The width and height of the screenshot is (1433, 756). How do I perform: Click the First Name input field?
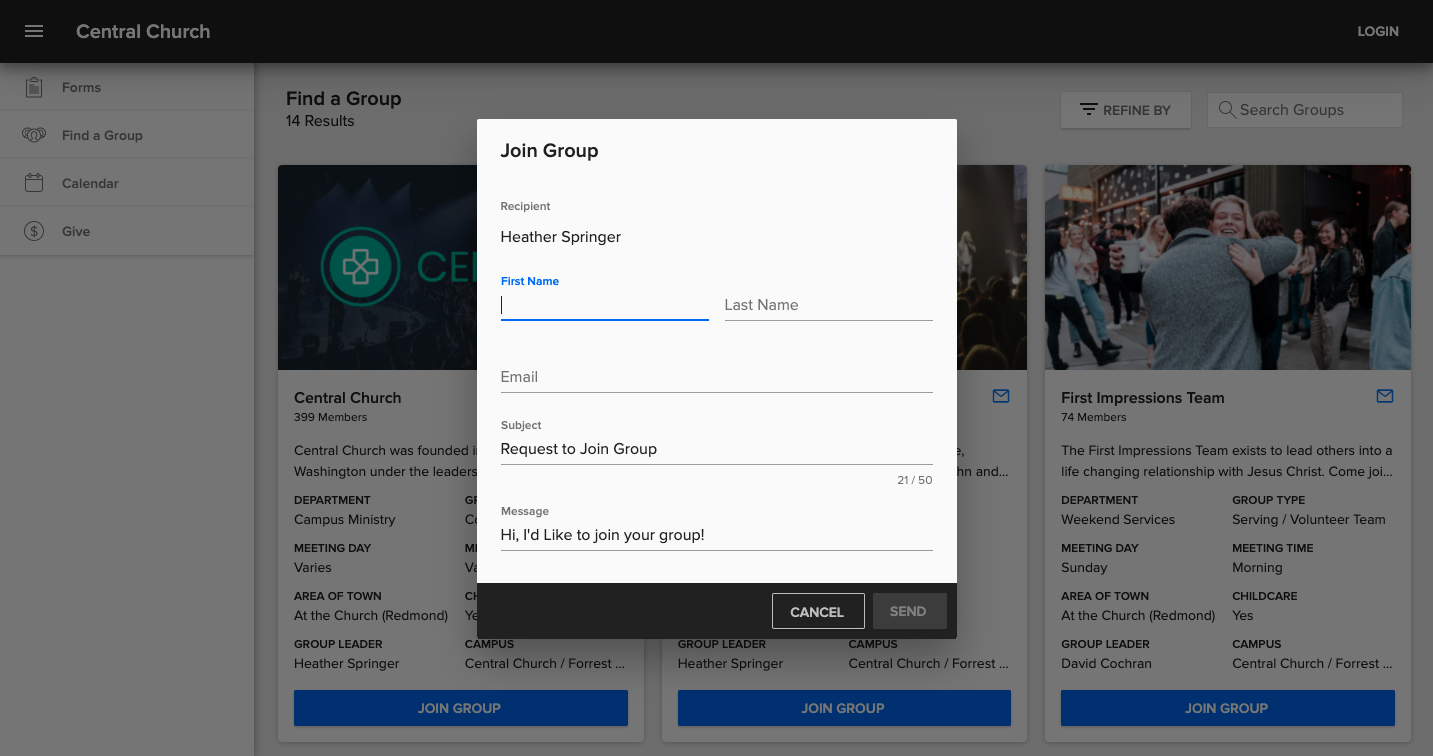(x=604, y=305)
